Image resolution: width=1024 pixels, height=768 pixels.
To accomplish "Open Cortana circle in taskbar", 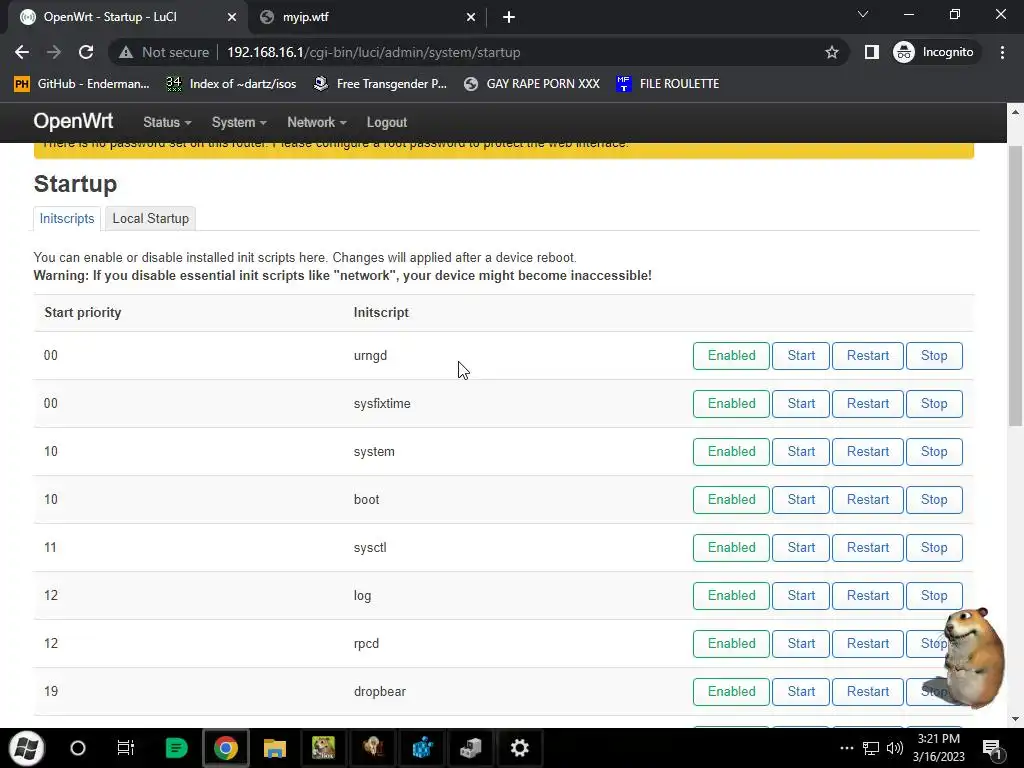I will click(x=78, y=748).
